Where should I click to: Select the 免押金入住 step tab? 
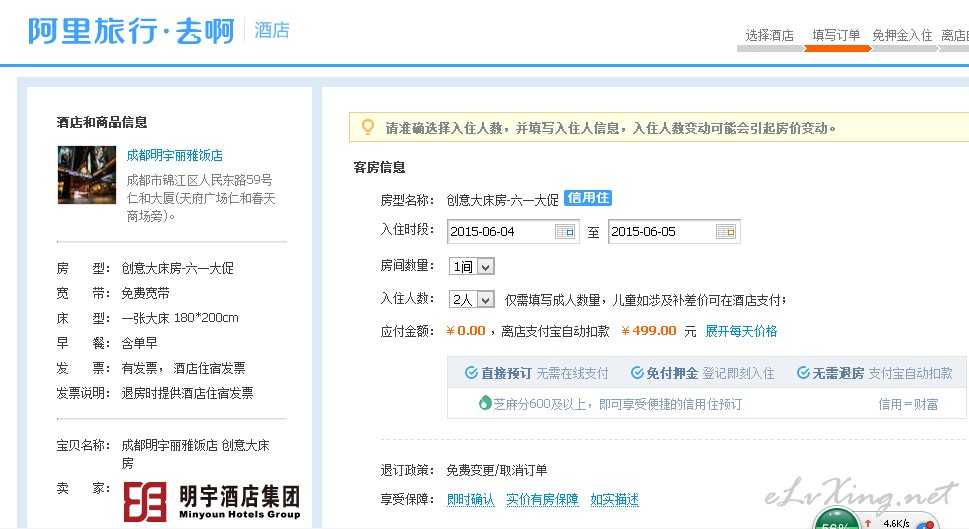[902, 35]
